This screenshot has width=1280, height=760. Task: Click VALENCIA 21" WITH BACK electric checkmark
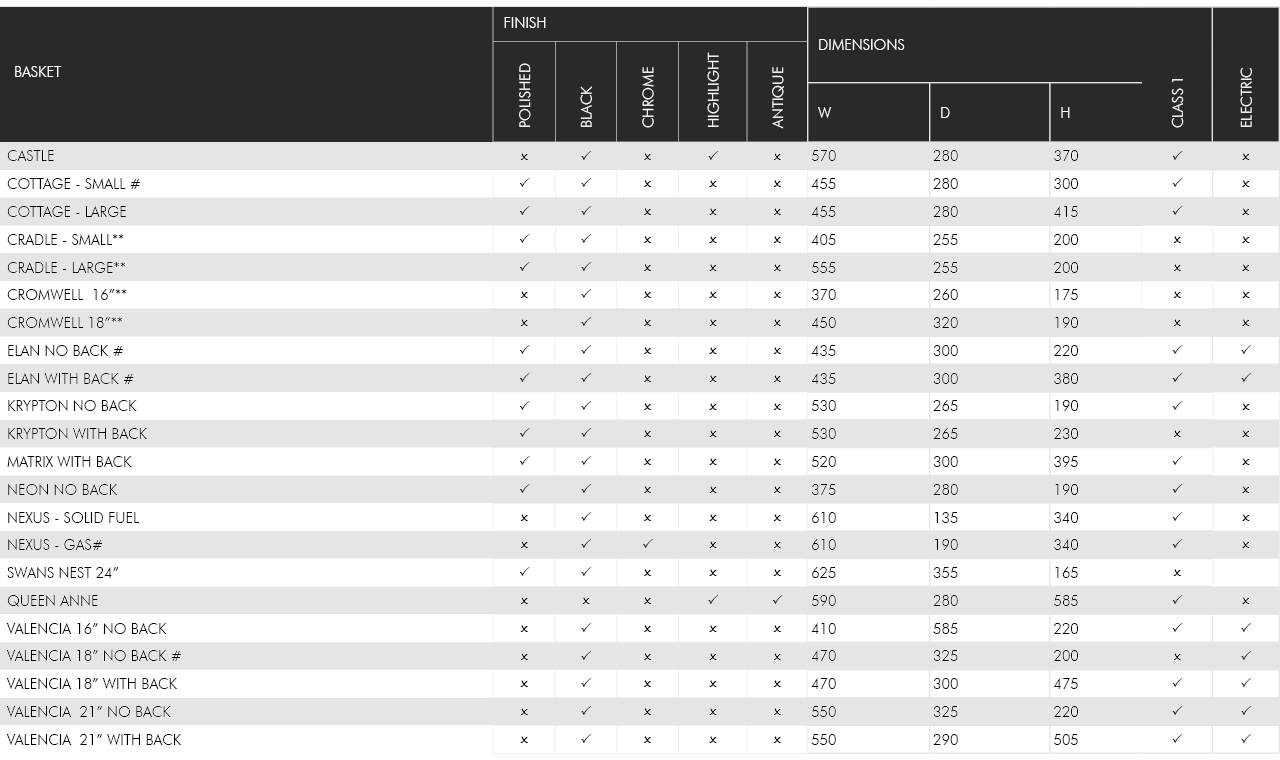pyautogui.click(x=1245, y=740)
